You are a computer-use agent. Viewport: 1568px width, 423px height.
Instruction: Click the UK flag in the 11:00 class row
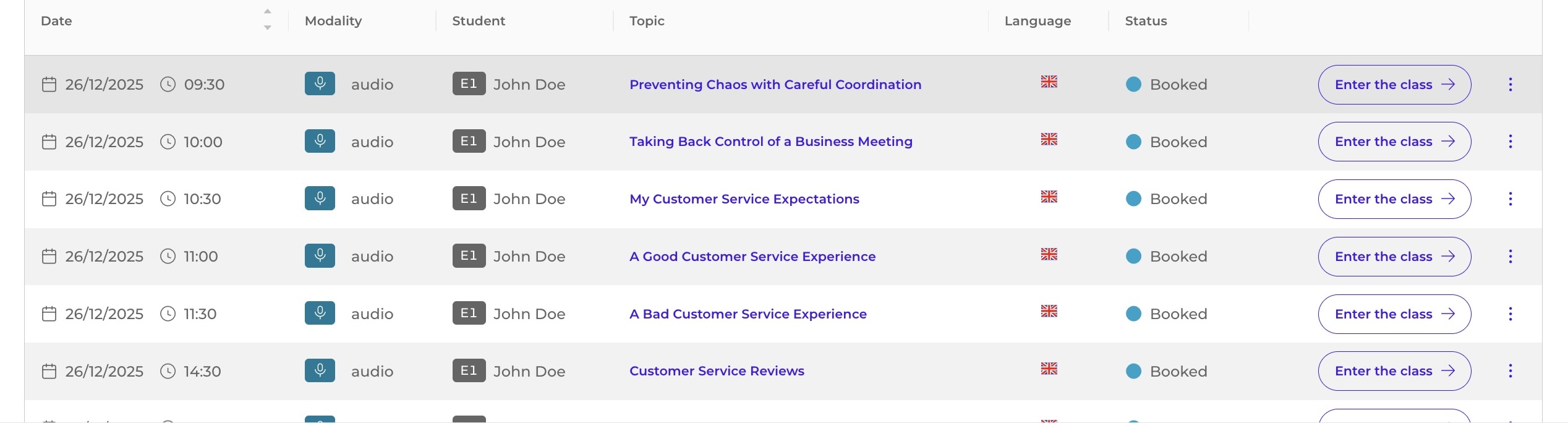click(1049, 254)
